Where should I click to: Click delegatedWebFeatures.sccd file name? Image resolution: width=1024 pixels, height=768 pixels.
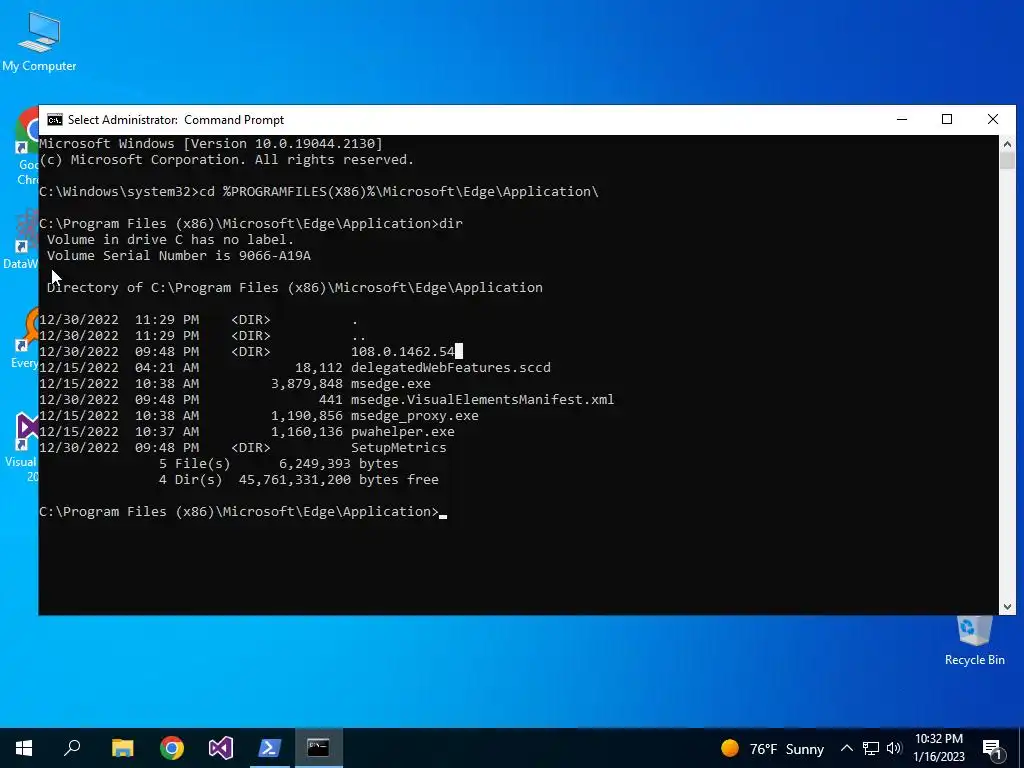click(x=451, y=368)
